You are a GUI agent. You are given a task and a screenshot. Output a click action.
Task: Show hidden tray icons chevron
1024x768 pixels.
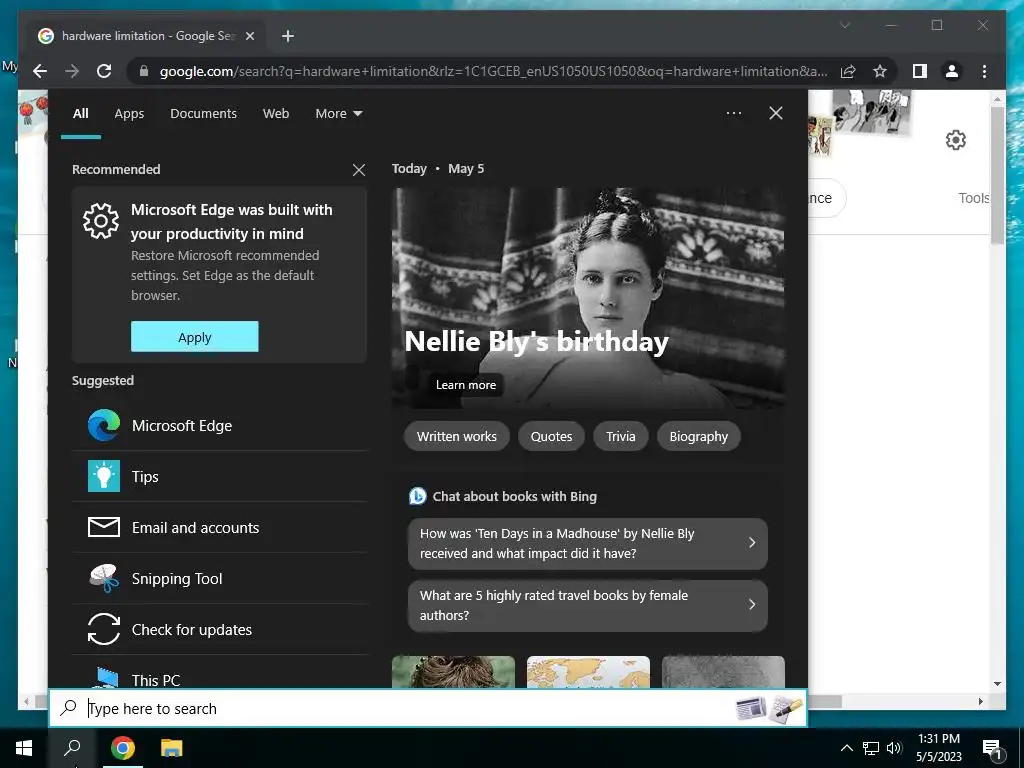(846, 748)
